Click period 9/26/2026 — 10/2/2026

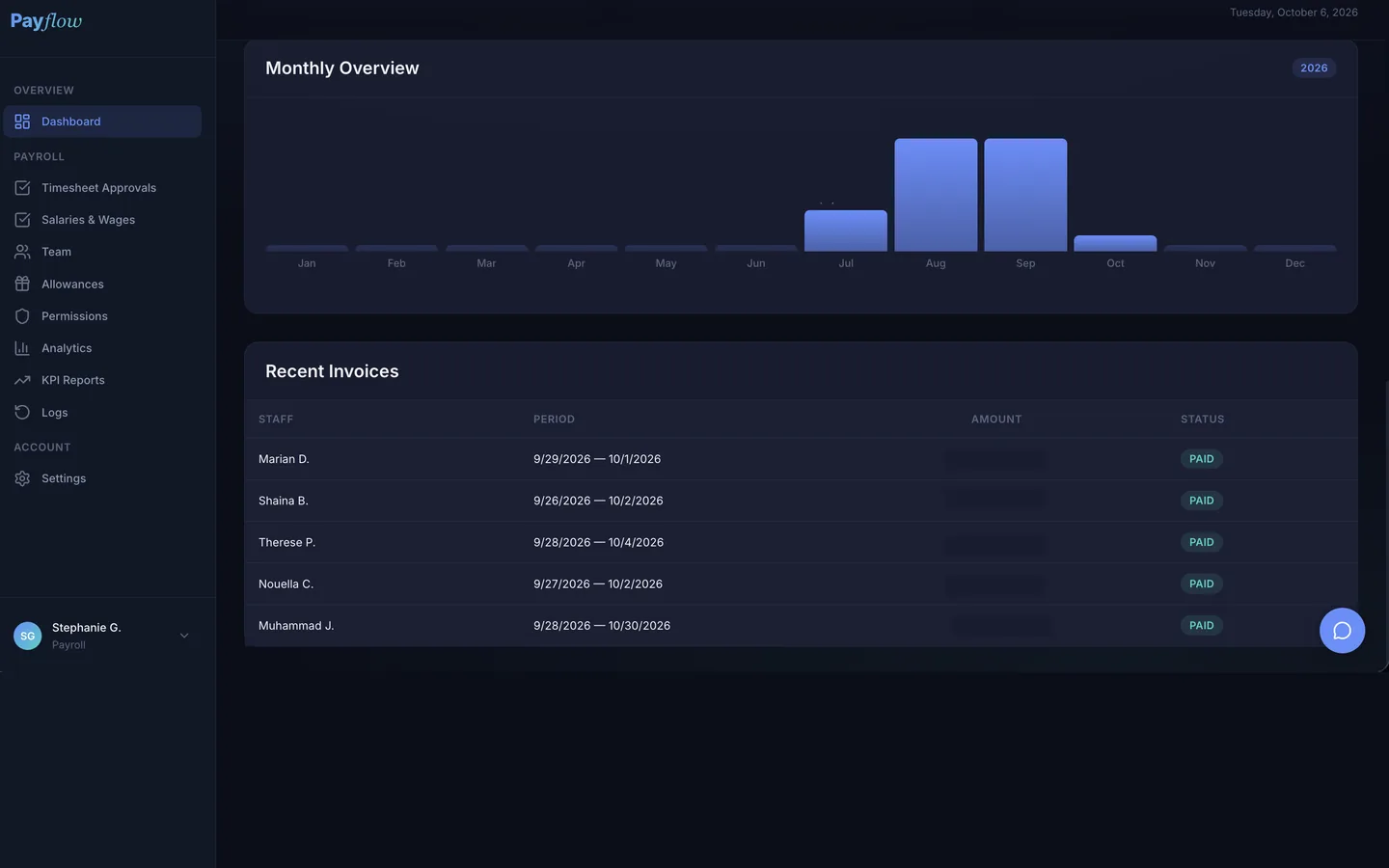[x=598, y=501]
